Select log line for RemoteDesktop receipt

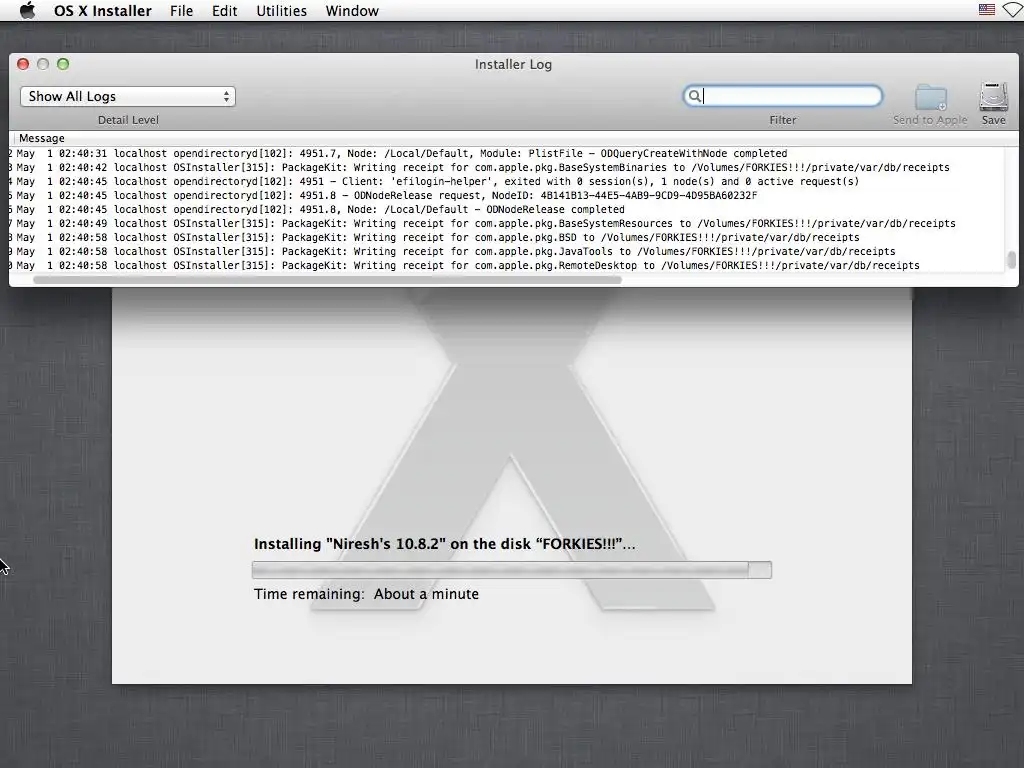pos(507,266)
